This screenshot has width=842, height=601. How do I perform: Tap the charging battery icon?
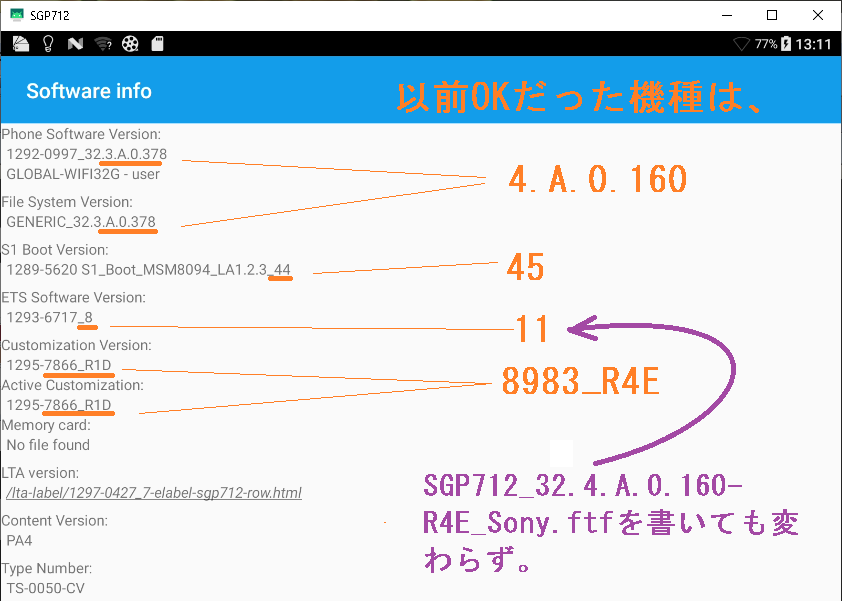point(786,44)
